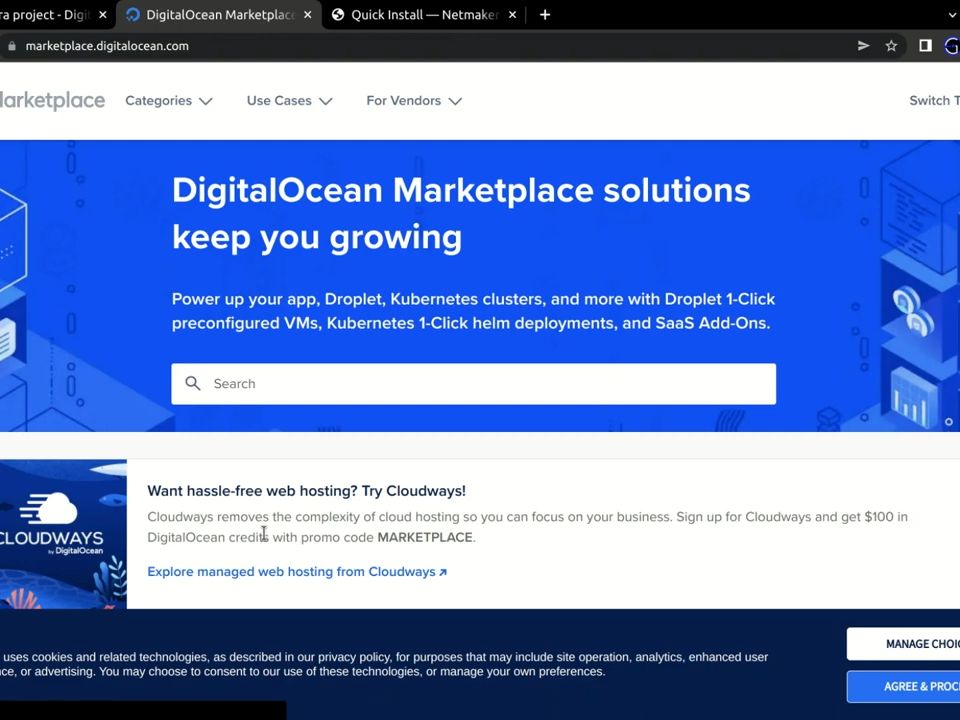Switch to the Quick Install Netmaker tab
This screenshot has width=960, height=720.
pyautogui.click(x=424, y=15)
